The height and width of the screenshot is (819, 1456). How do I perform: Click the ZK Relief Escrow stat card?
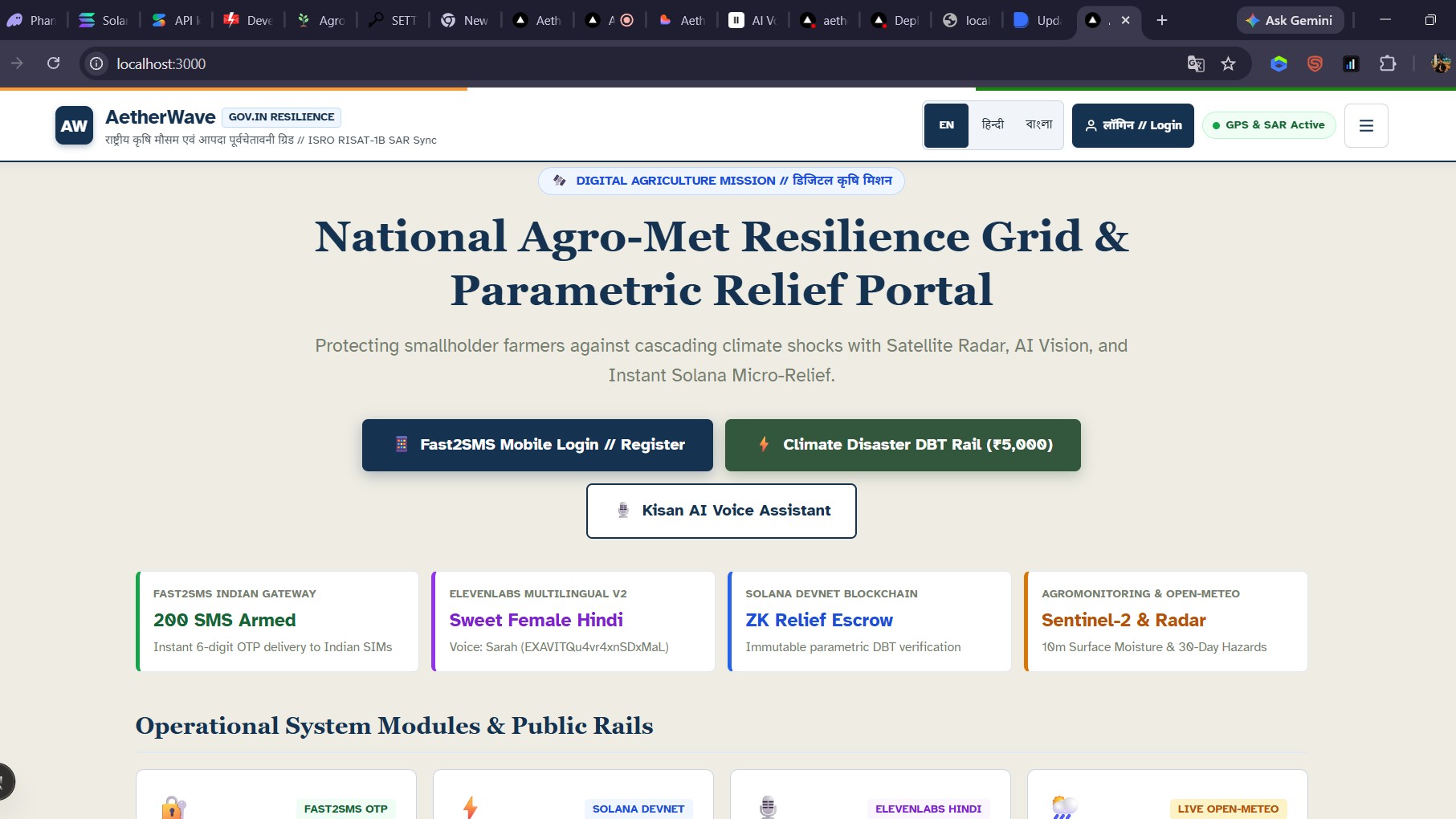(870, 621)
